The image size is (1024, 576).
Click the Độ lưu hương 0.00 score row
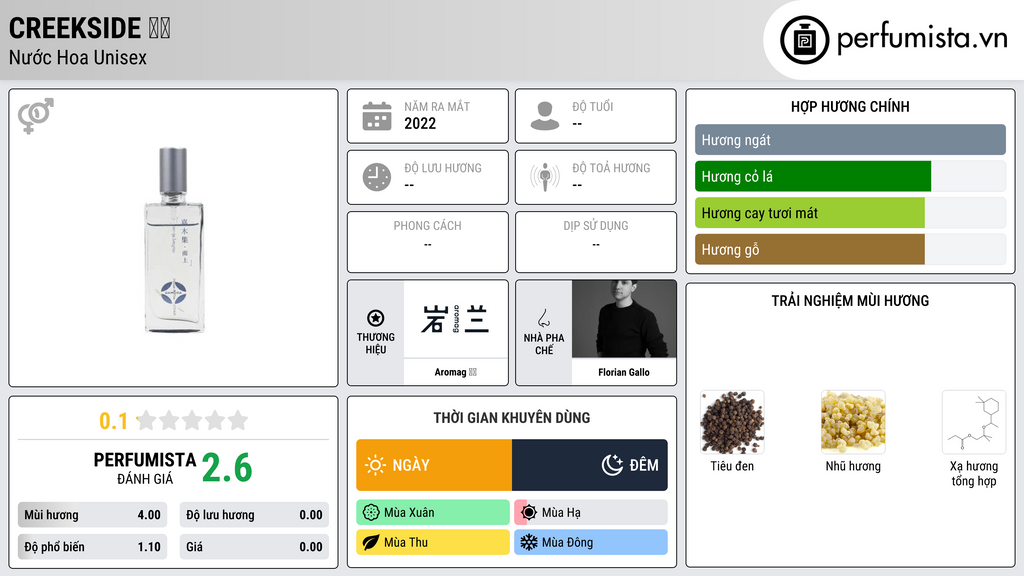click(254, 515)
